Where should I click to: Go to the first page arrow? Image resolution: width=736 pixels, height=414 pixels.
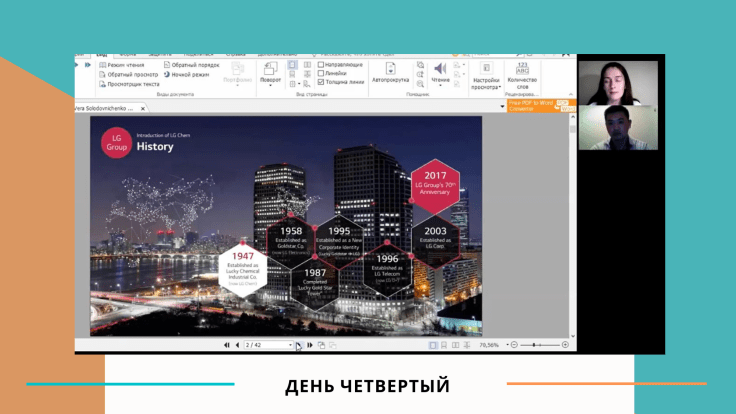click(225, 345)
